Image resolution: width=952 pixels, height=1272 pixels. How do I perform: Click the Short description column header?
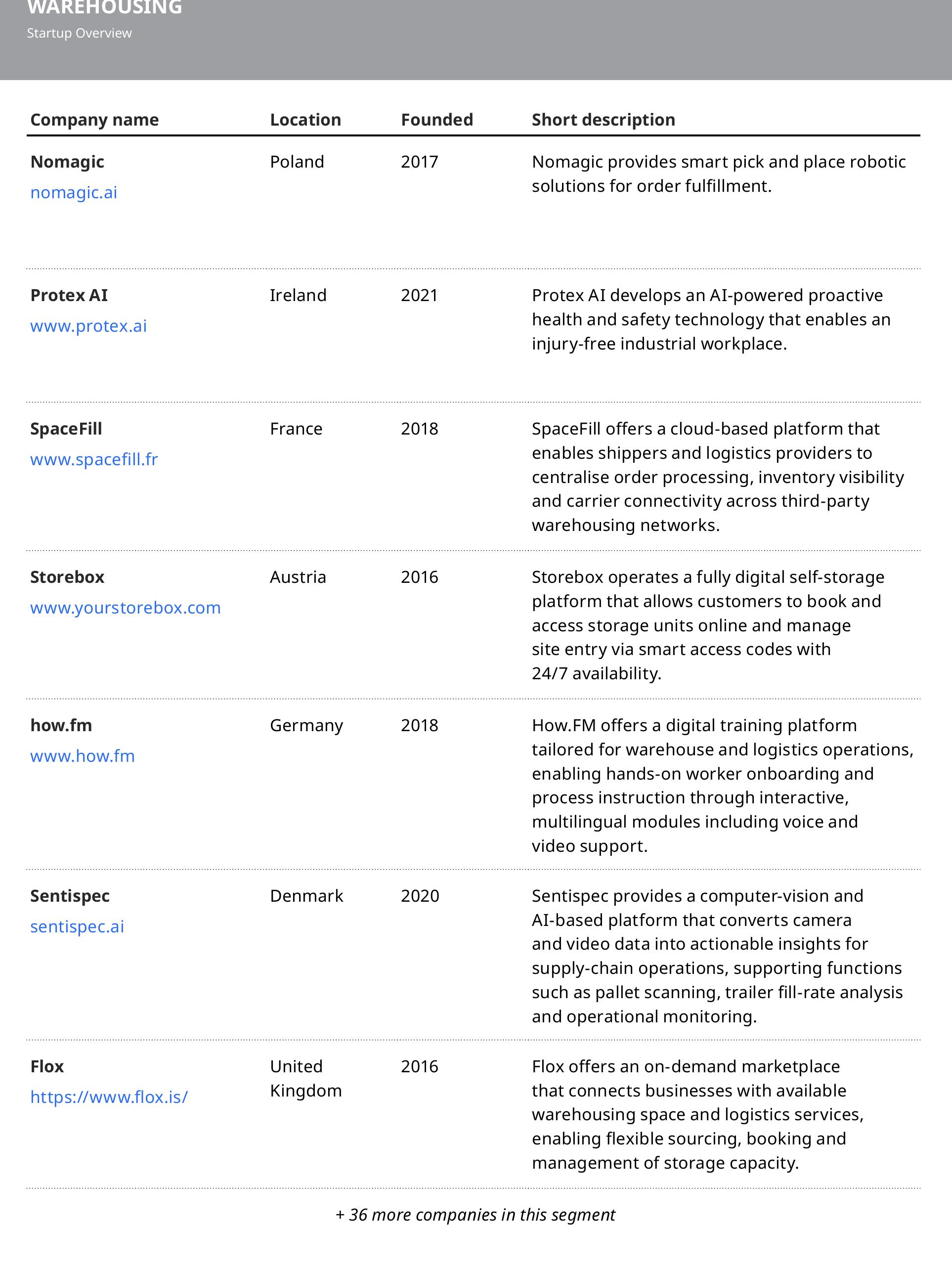[603, 120]
